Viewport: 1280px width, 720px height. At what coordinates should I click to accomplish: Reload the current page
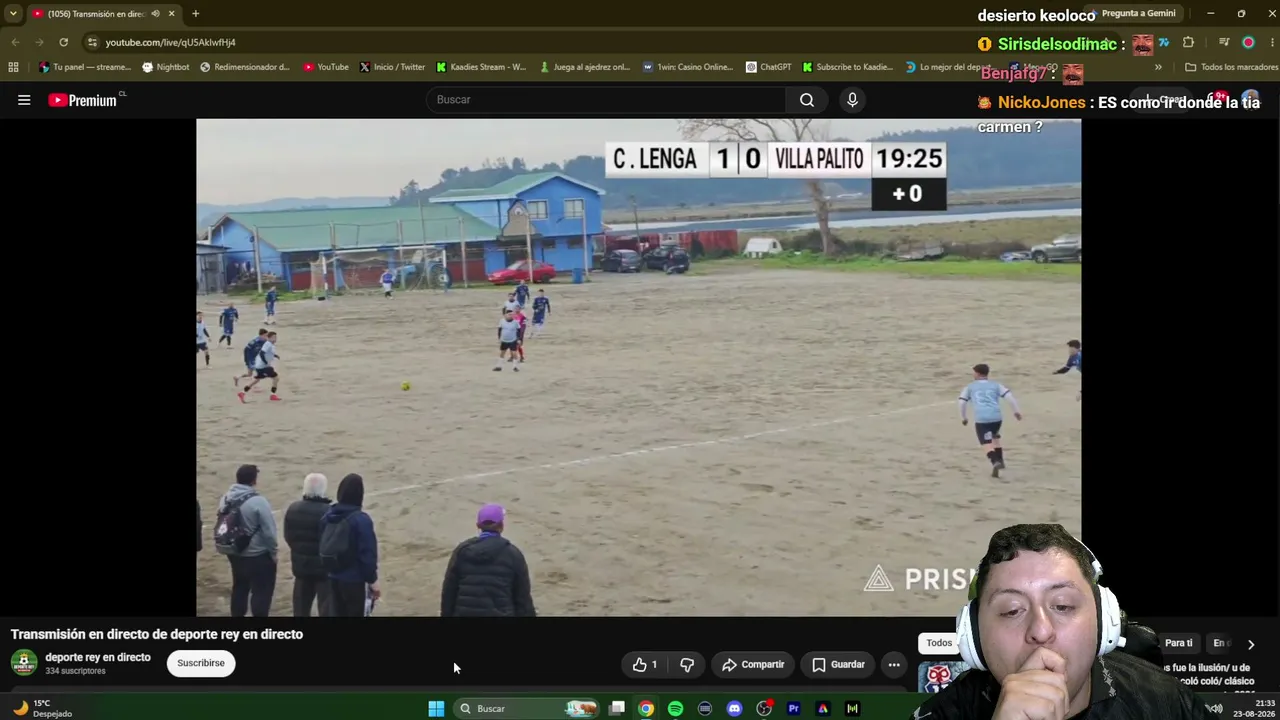point(63,42)
